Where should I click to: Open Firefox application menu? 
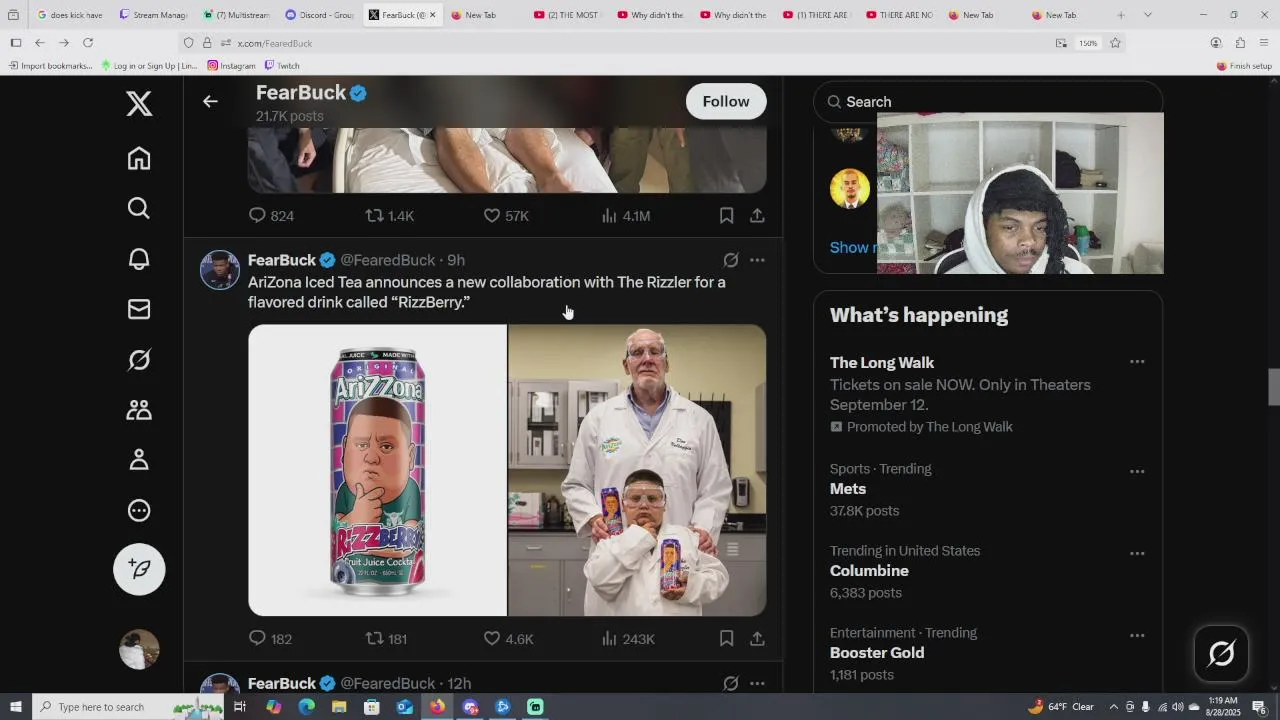(x=1264, y=43)
